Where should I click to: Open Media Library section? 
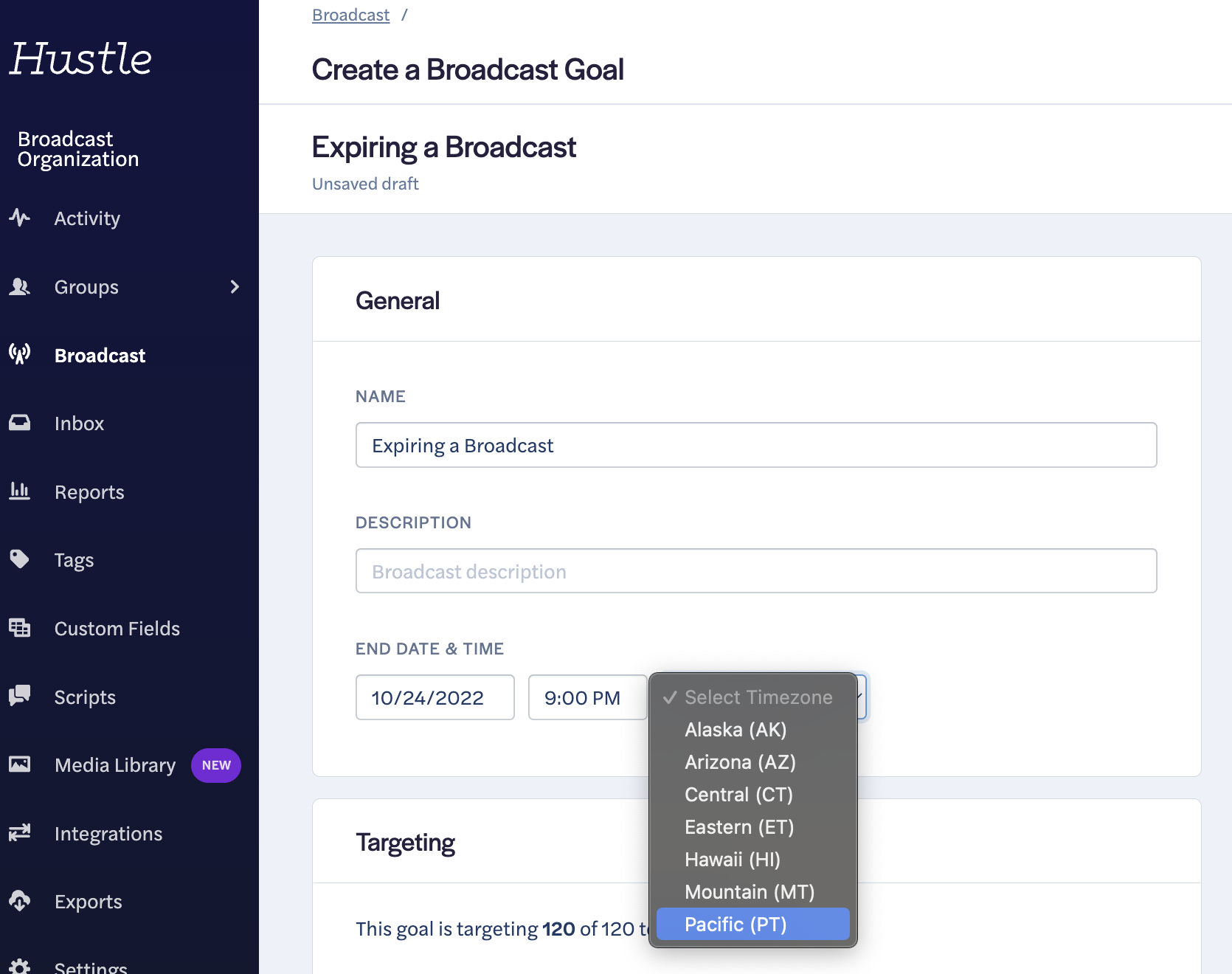click(x=115, y=765)
